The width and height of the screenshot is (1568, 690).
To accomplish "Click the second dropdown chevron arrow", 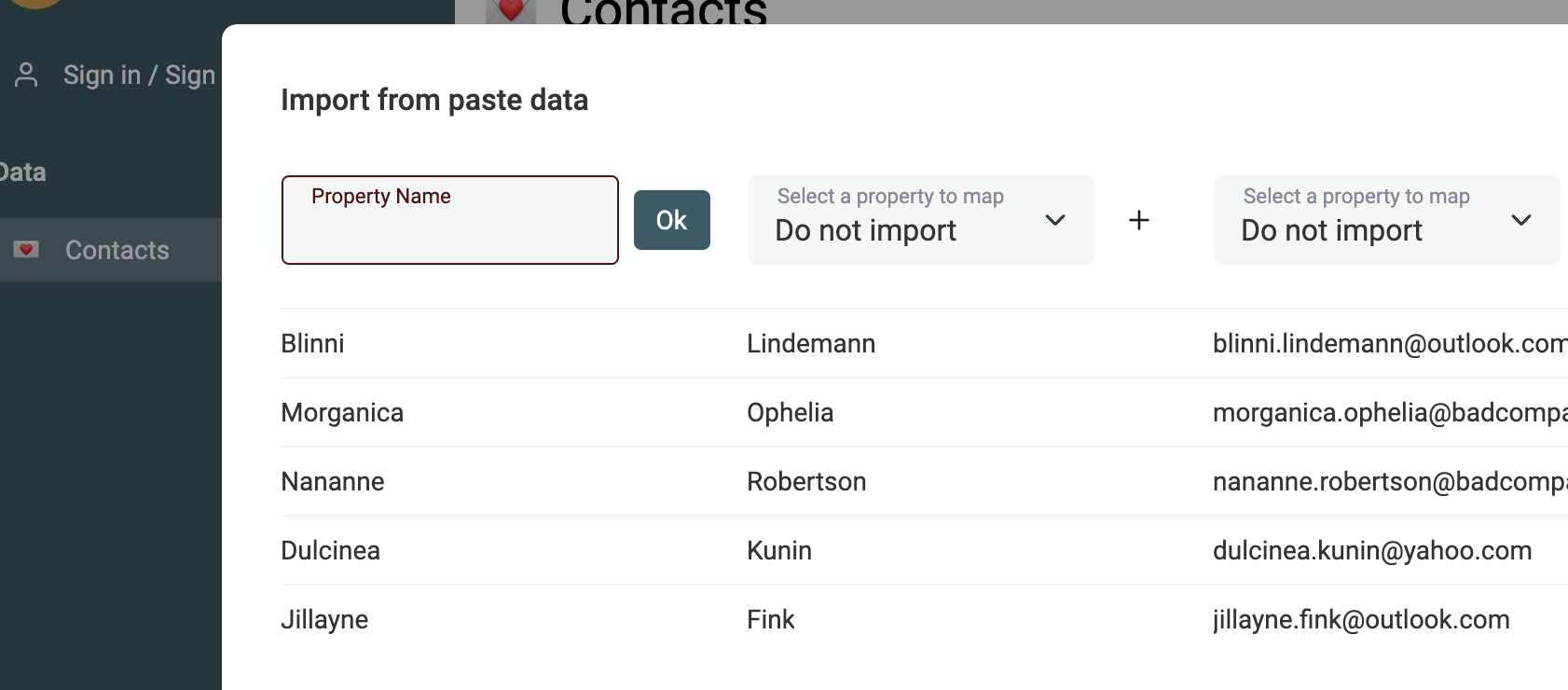I will [x=1520, y=220].
